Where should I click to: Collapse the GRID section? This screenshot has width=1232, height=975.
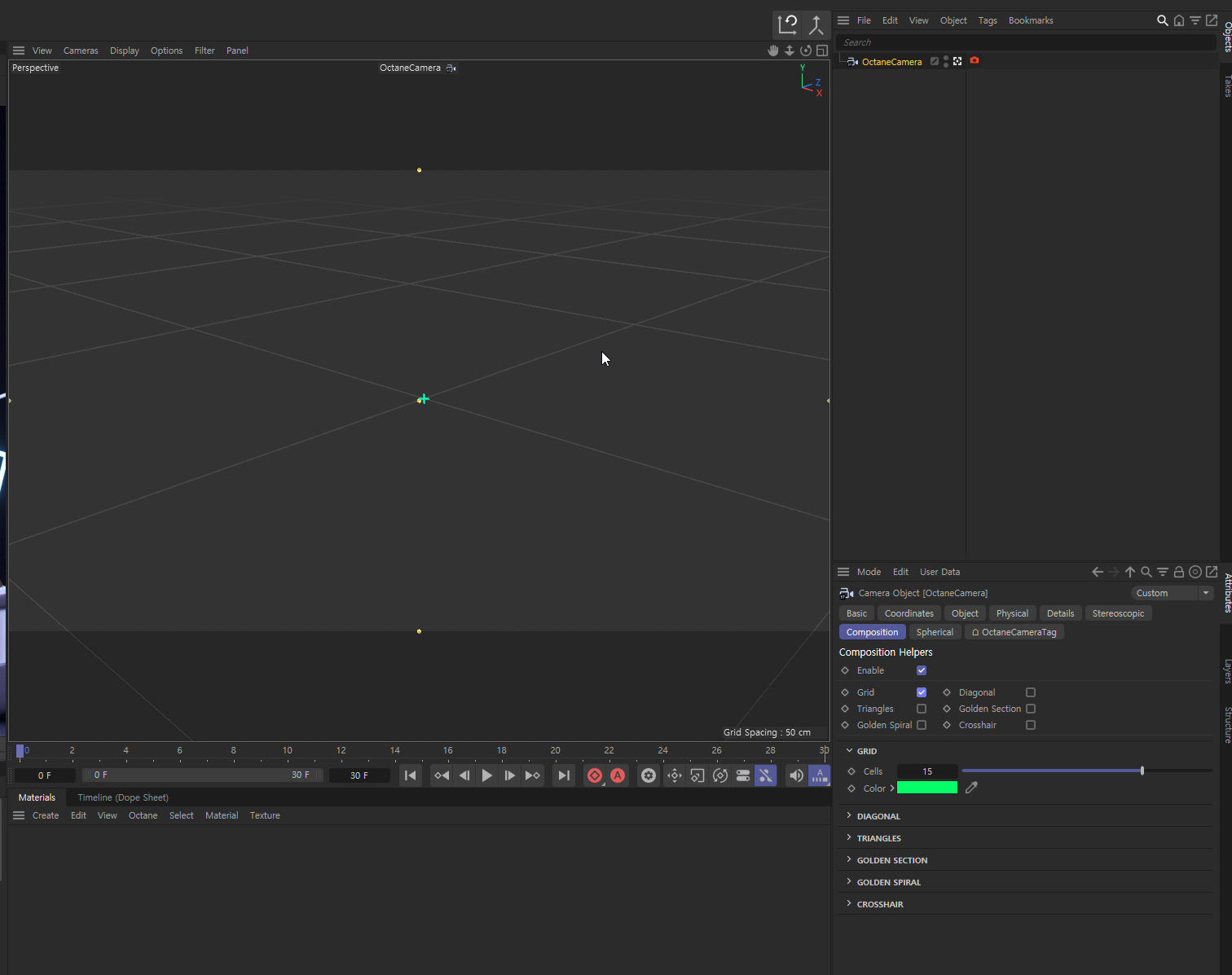click(x=849, y=750)
